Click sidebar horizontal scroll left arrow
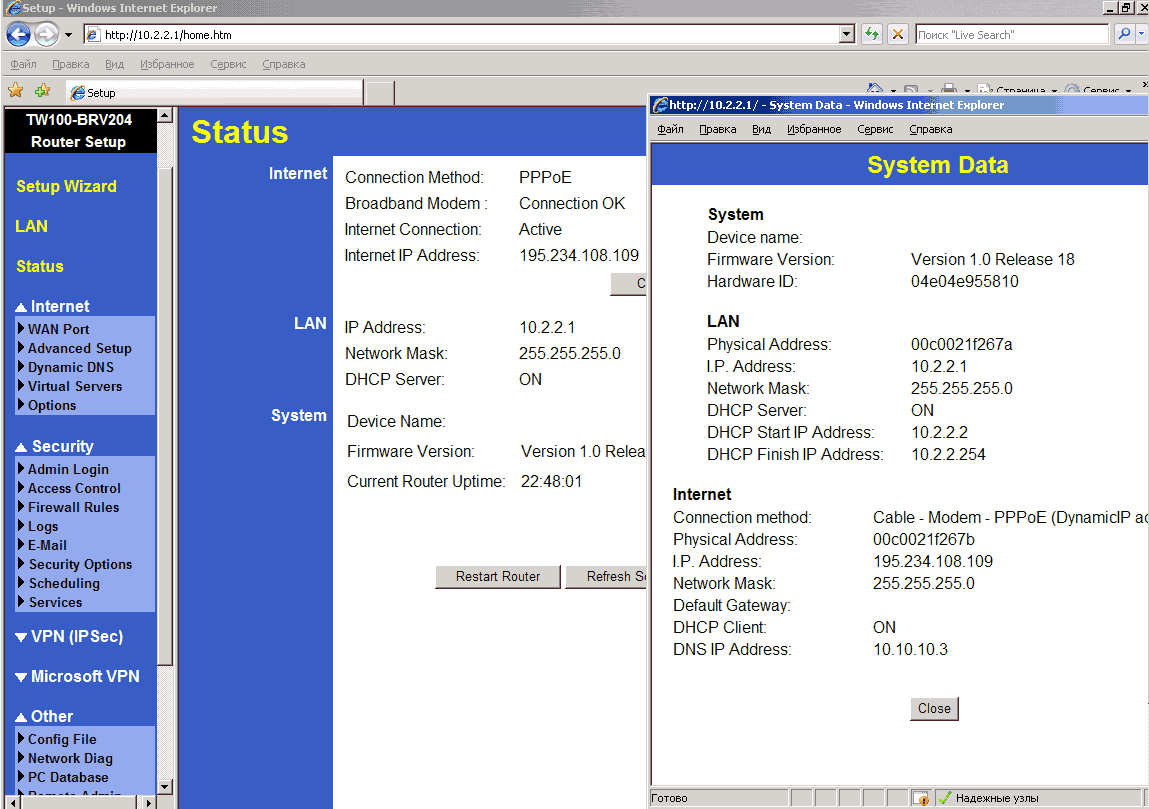Image resolution: width=1149 pixels, height=809 pixels. (x=12, y=802)
